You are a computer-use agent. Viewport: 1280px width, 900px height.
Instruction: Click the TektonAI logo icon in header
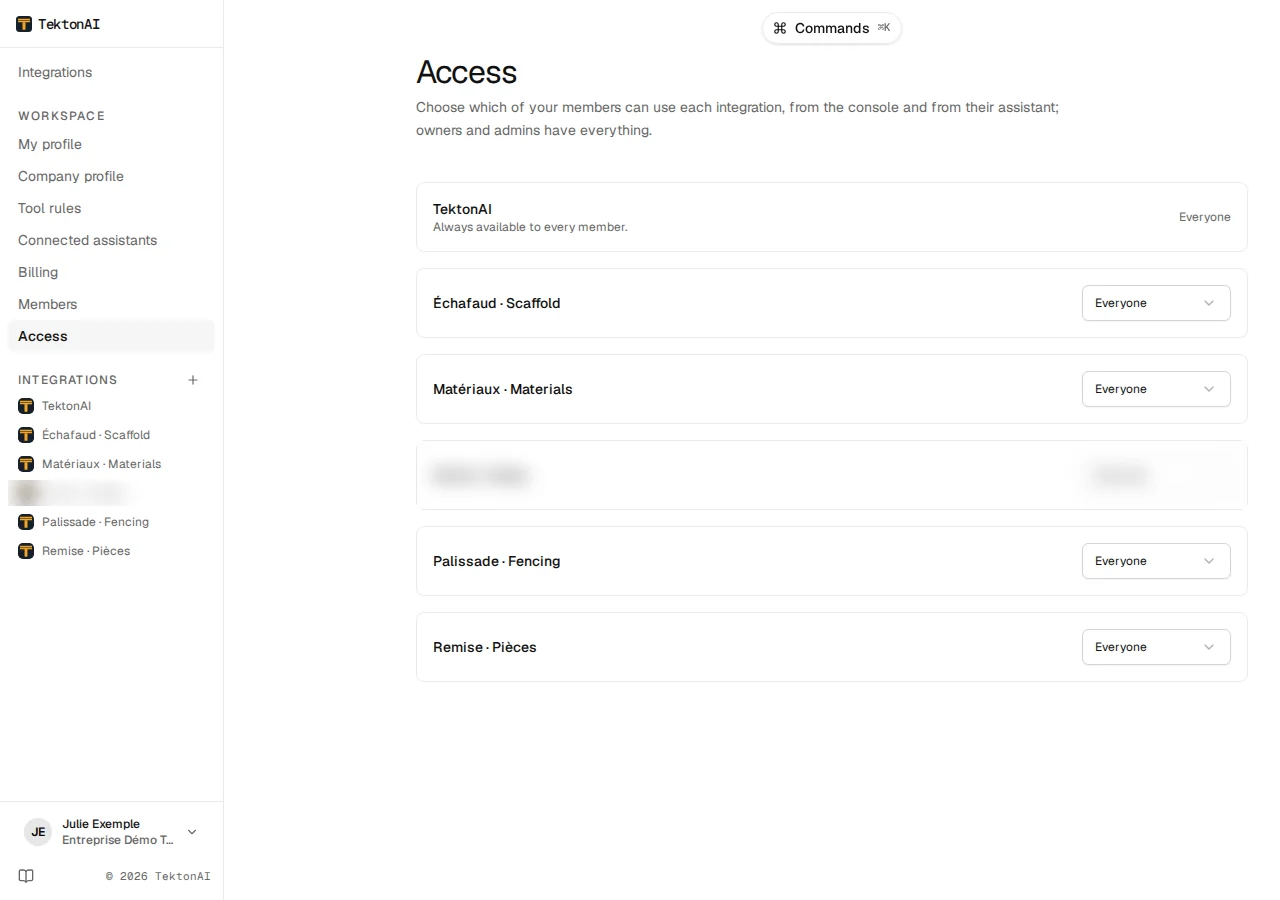point(24,24)
